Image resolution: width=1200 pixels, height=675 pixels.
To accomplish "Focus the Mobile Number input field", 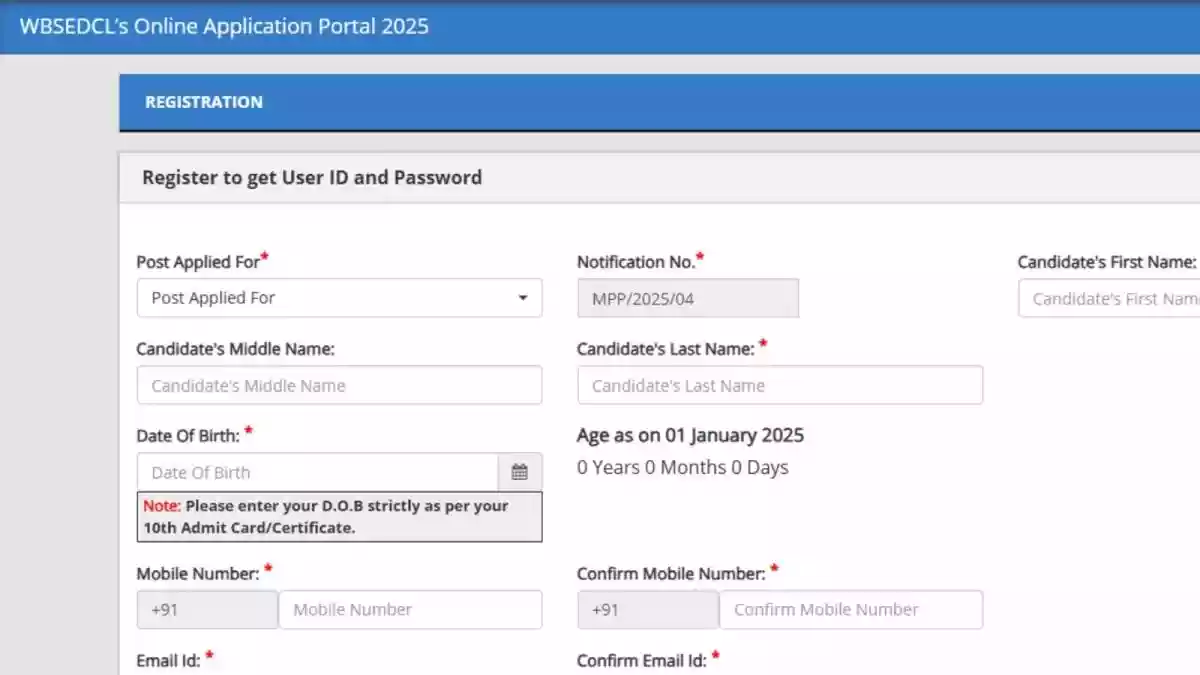I will [x=410, y=609].
